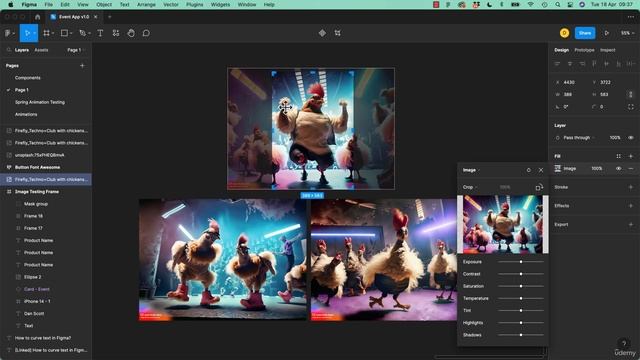Align bottom icon in Design panel
Screen dimensions: 640x360
[619, 64]
